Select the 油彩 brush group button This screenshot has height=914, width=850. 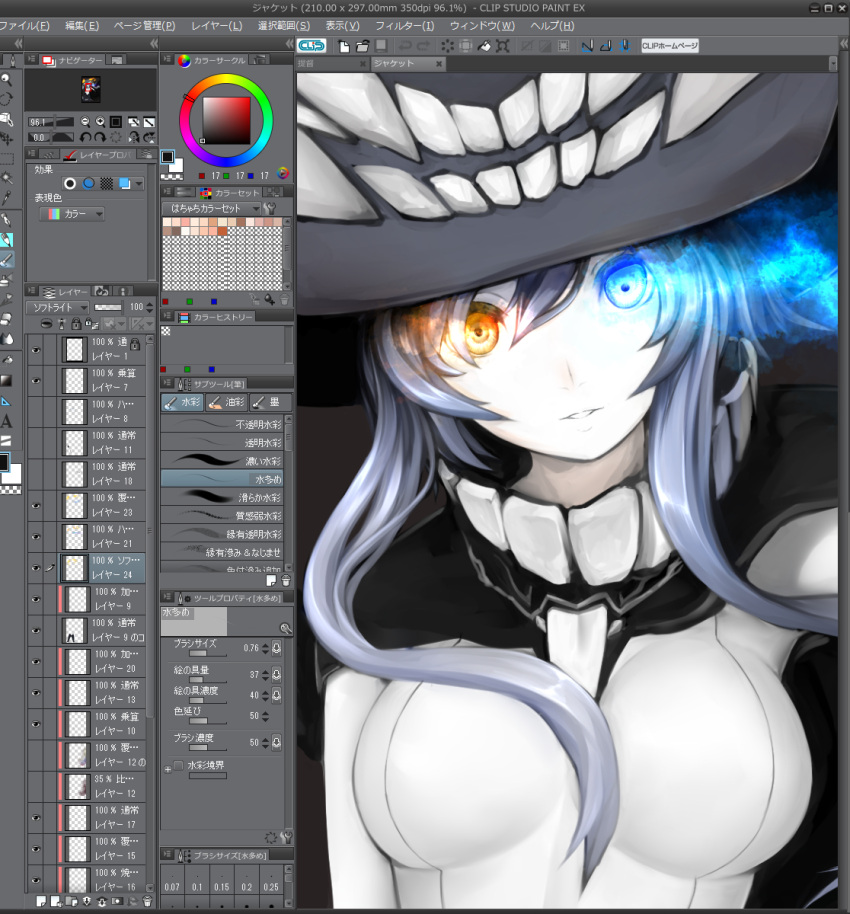(x=226, y=402)
